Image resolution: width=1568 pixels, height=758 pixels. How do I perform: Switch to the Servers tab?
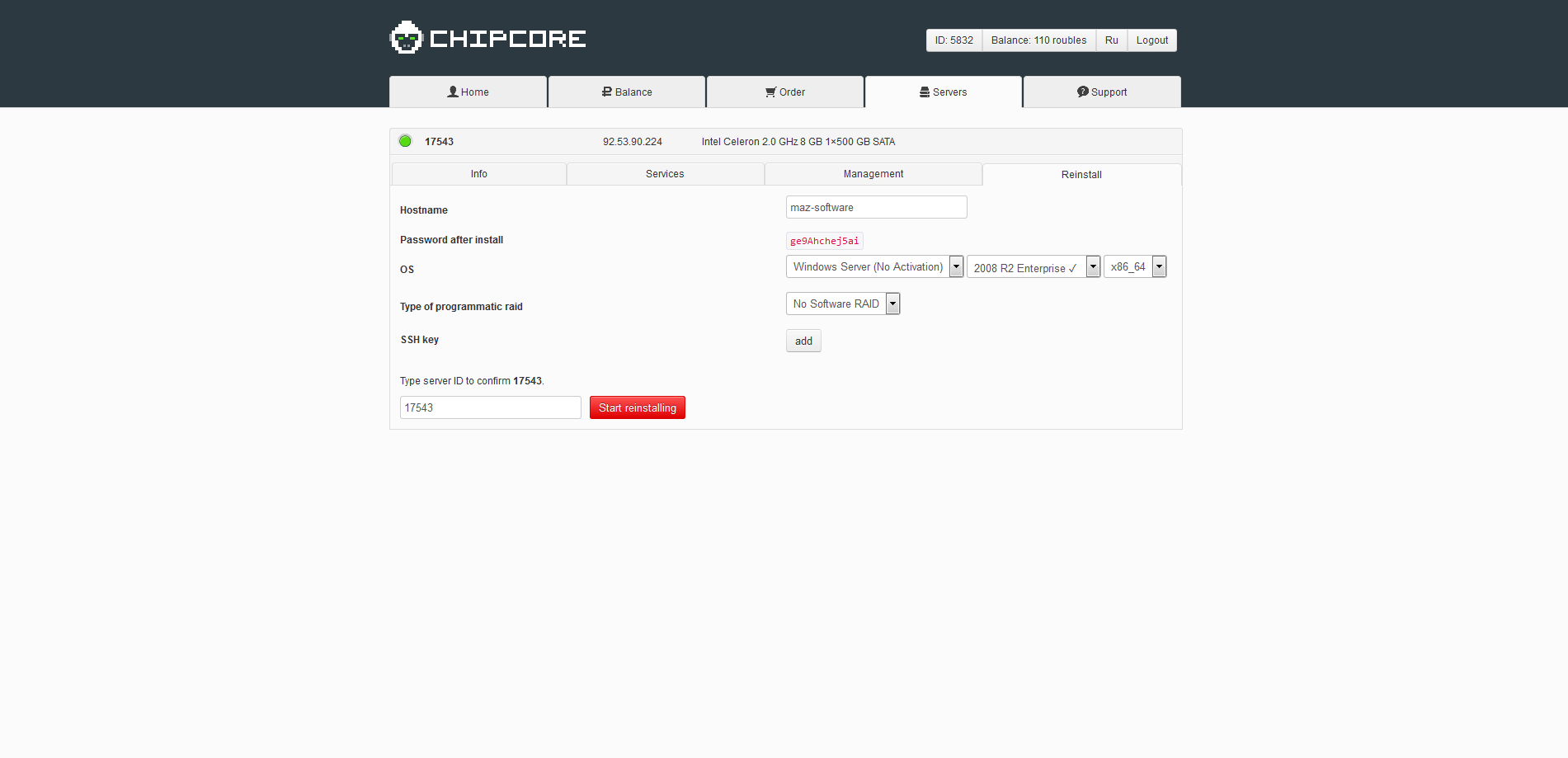[x=943, y=92]
